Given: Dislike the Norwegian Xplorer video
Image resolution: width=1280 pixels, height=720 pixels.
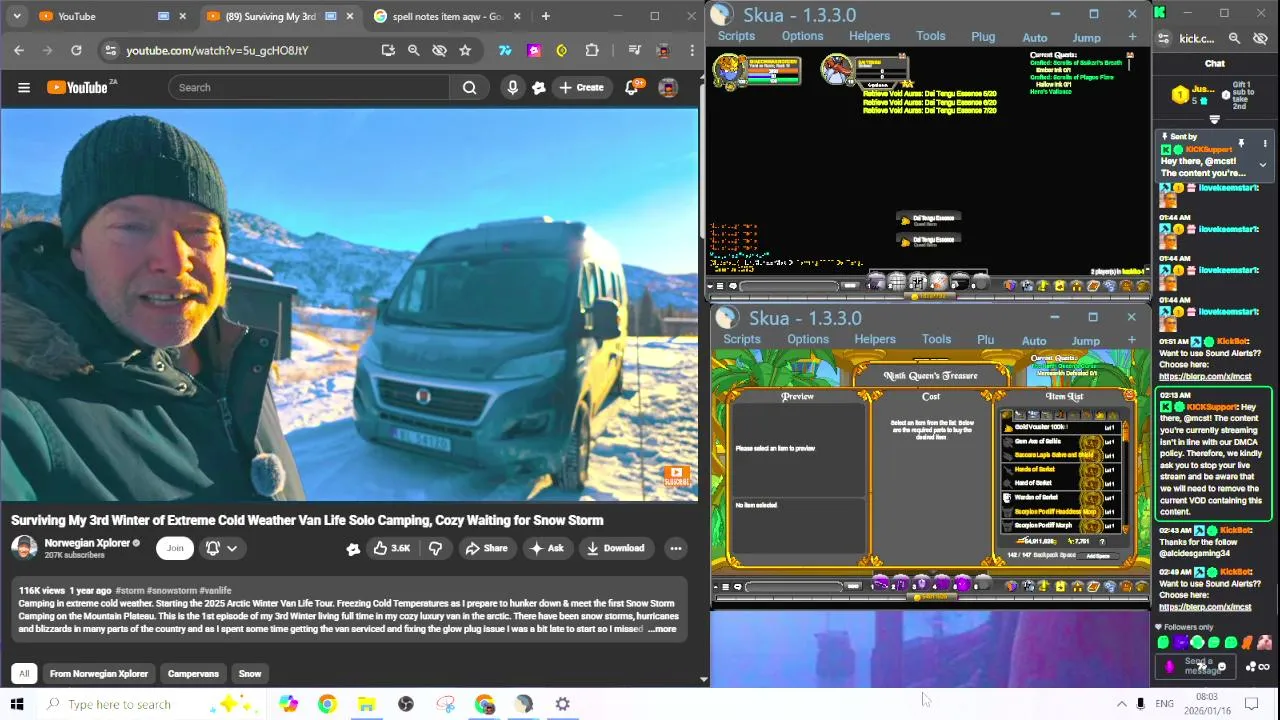Looking at the screenshot, I should coord(435,548).
